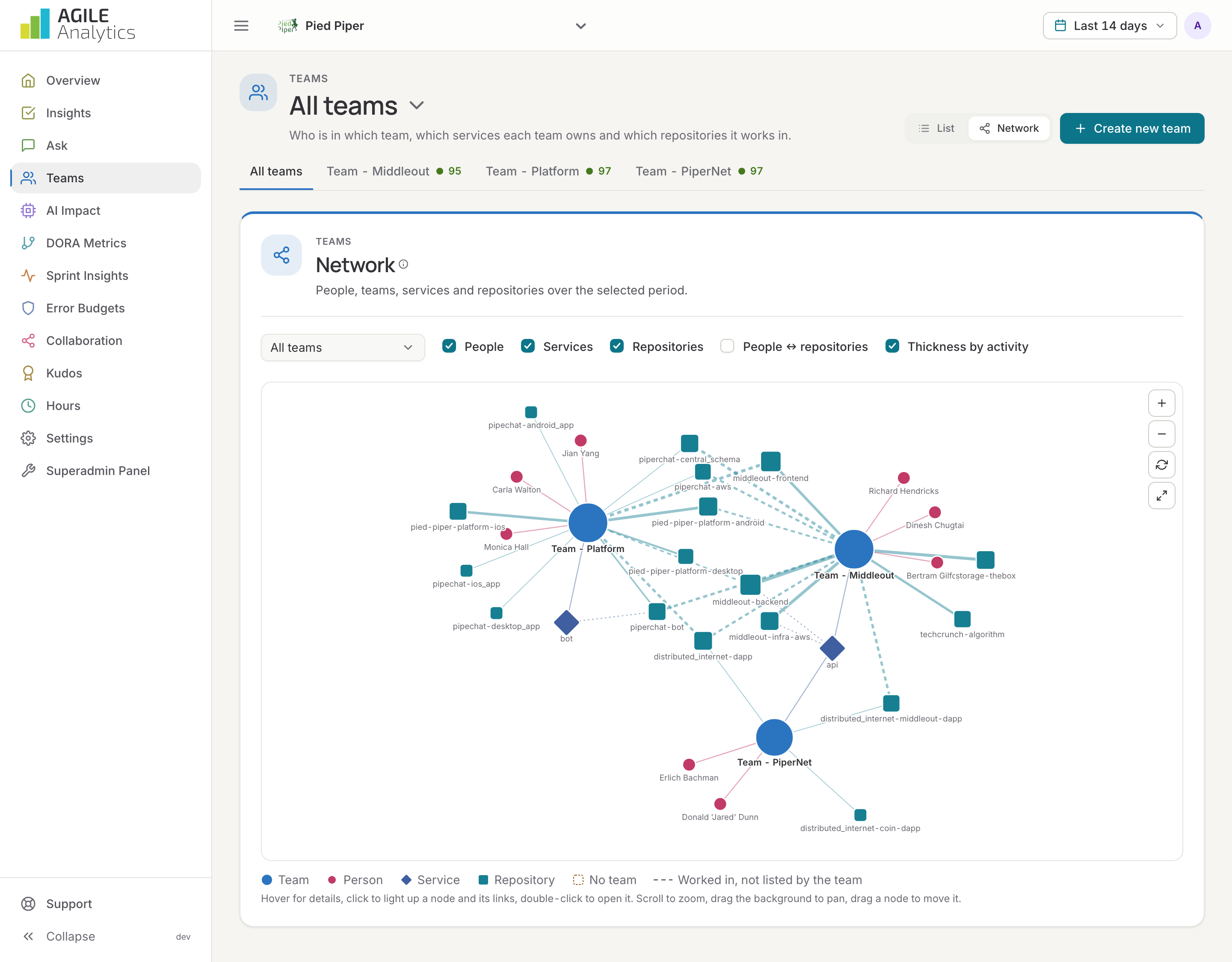Open Support link in sidebar
Screen dimensions: 1232x962
pyautogui.click(x=106, y=904)
